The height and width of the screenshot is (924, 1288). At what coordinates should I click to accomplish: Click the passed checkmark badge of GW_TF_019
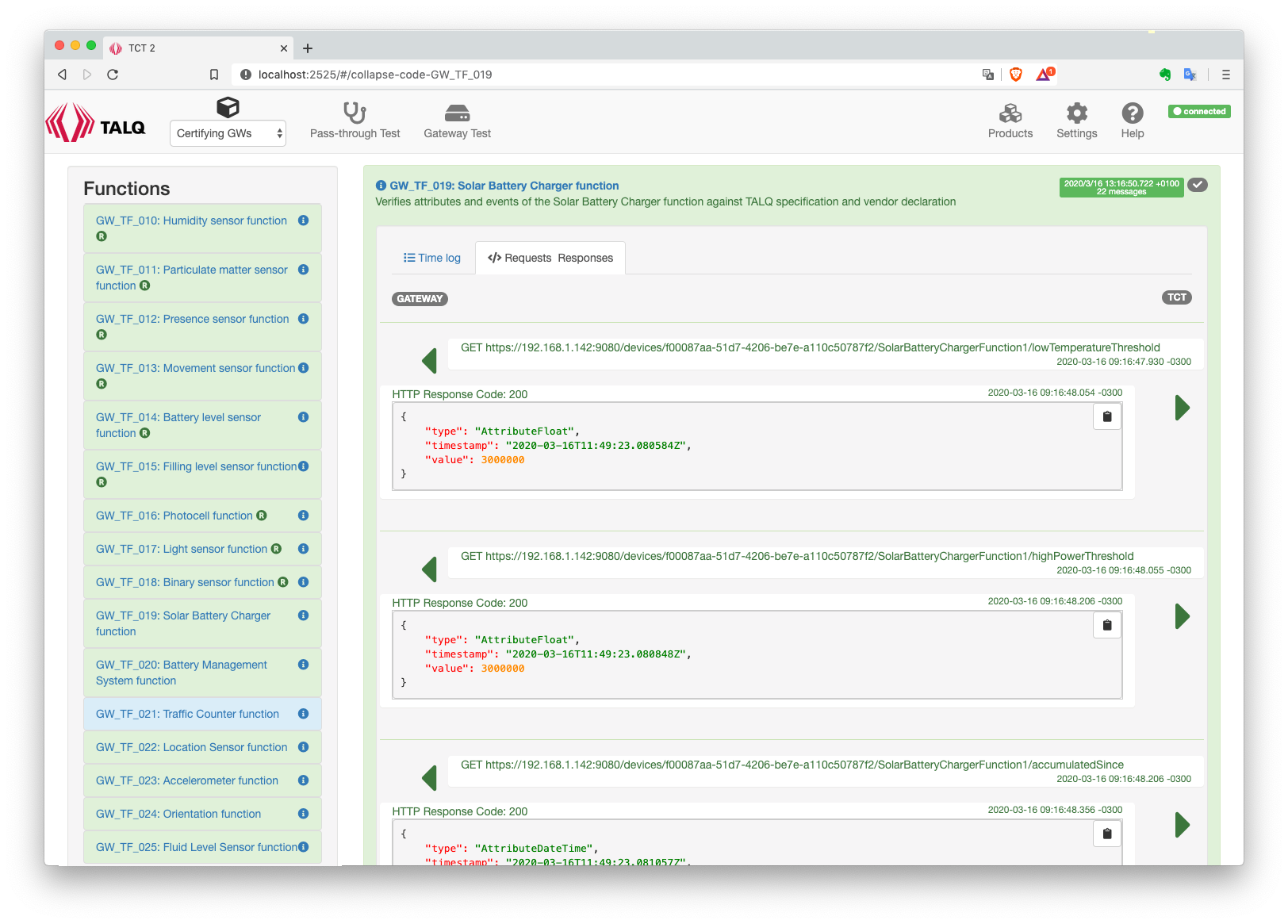point(1198,185)
